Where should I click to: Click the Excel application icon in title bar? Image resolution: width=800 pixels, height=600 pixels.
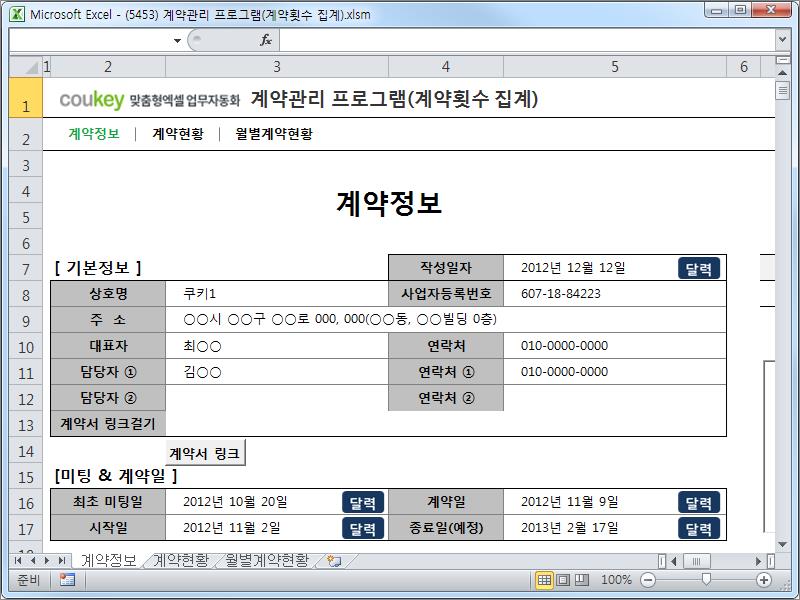(x=17, y=14)
